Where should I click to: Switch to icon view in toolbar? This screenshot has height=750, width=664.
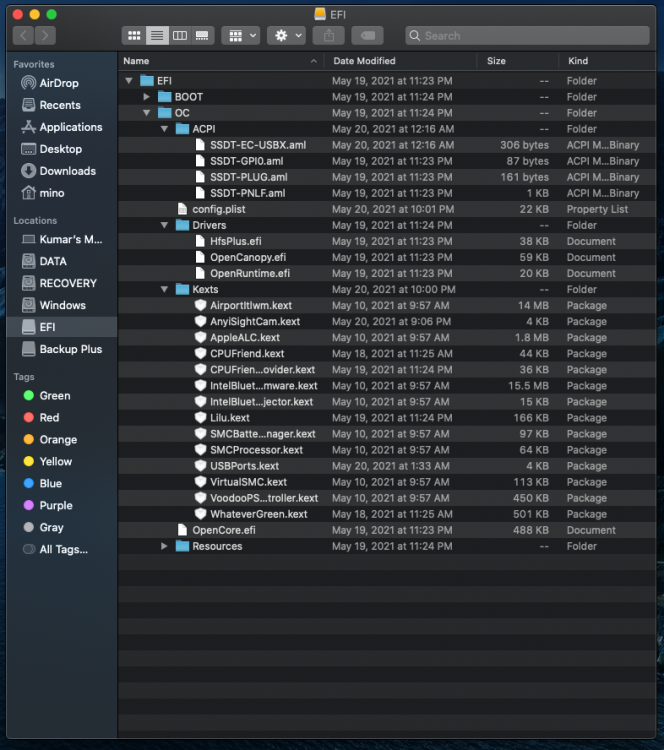click(134, 35)
